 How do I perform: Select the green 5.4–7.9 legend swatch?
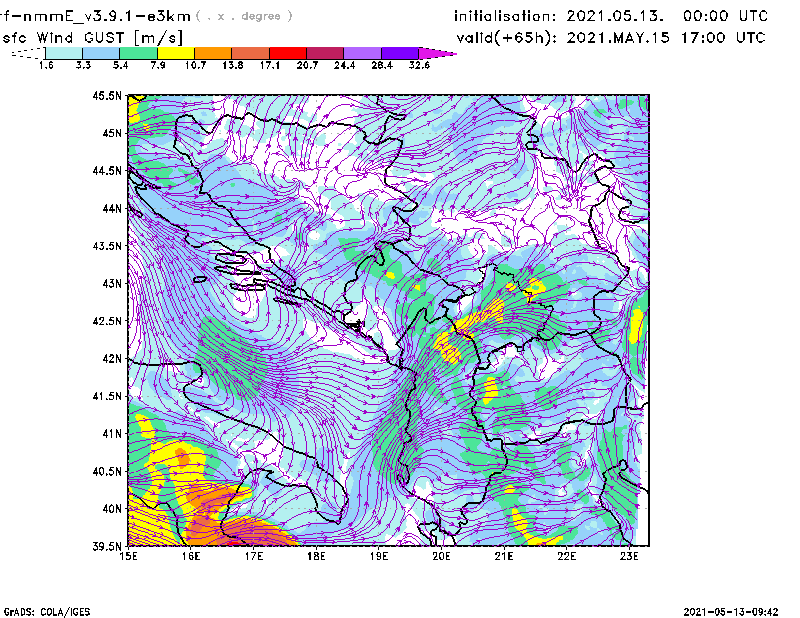tap(138, 53)
